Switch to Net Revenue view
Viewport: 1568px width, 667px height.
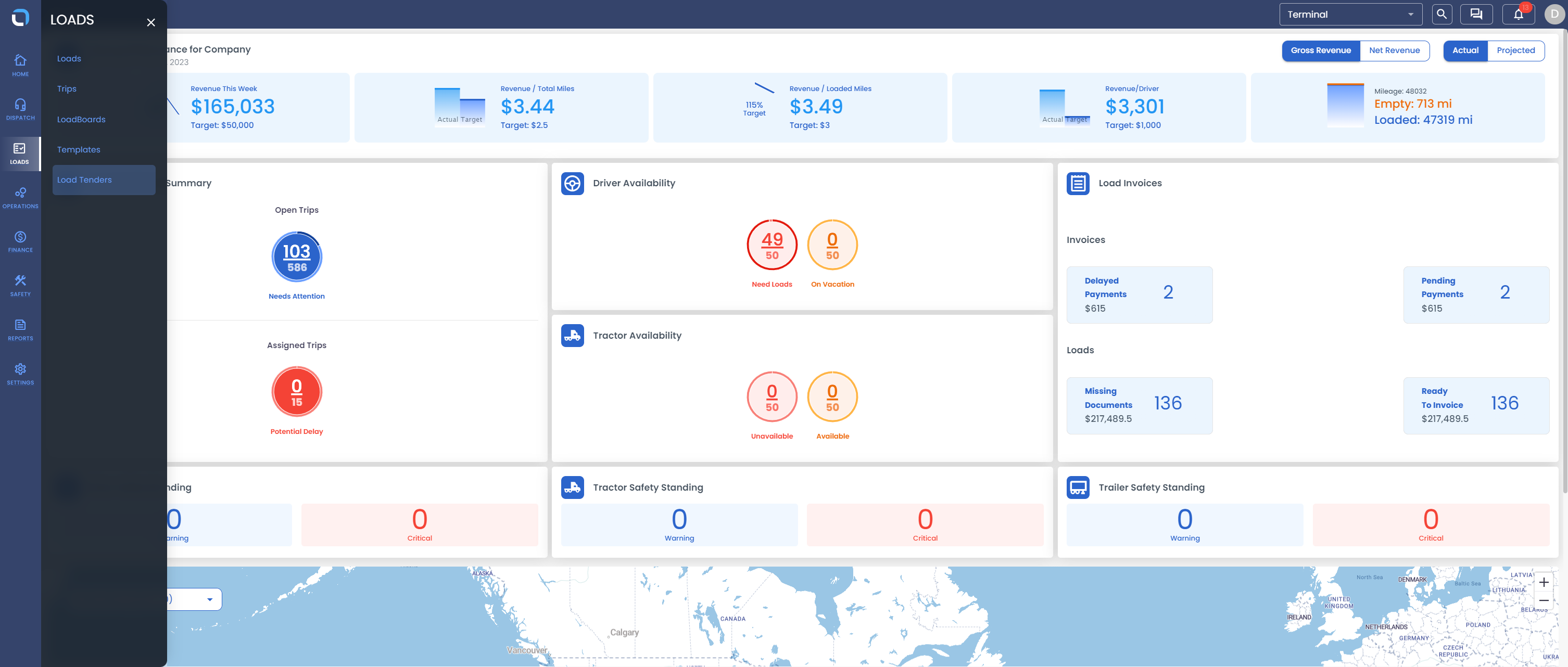1395,50
